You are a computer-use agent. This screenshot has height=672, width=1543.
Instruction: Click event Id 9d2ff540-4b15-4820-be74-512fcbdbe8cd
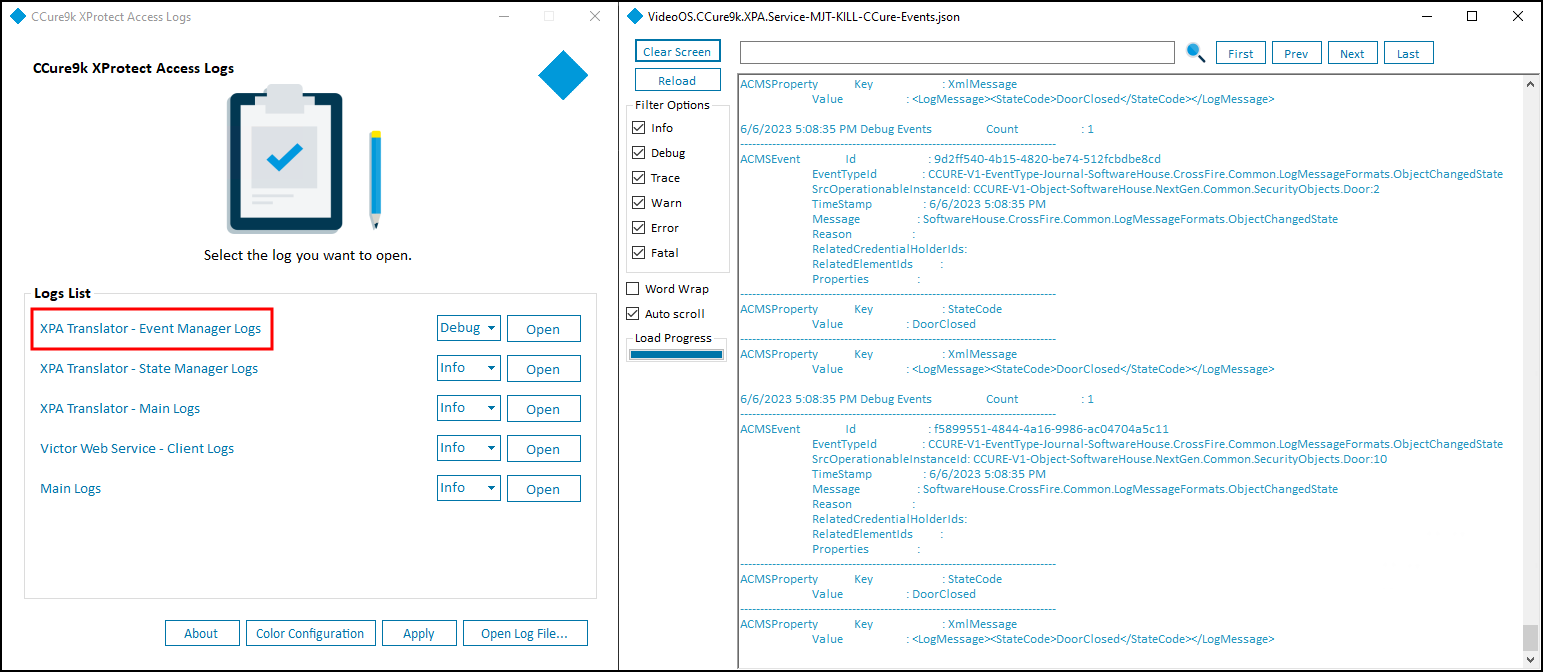point(1046,159)
